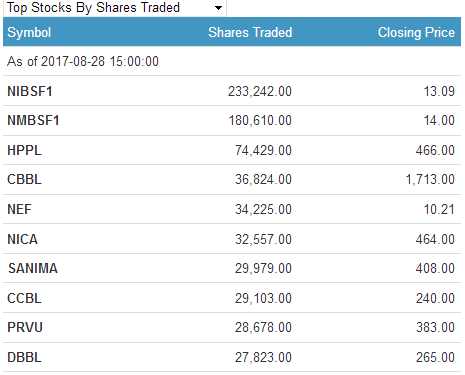Click the dropdown arrow beside Top Stocks
Screen dimensions: 465x375
click(x=218, y=8)
